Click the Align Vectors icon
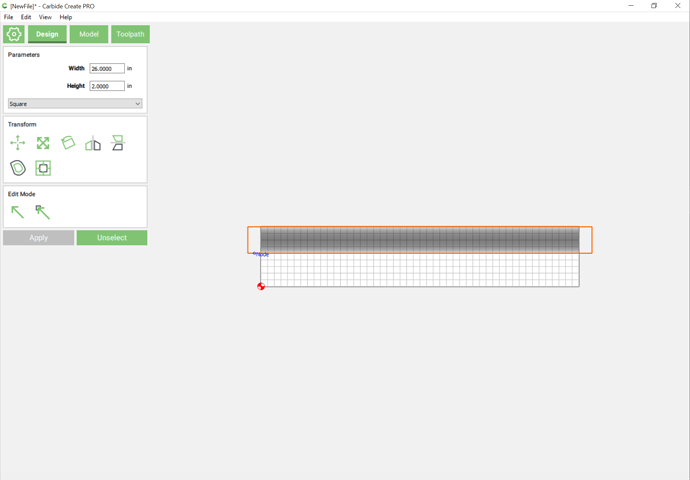 (x=43, y=168)
